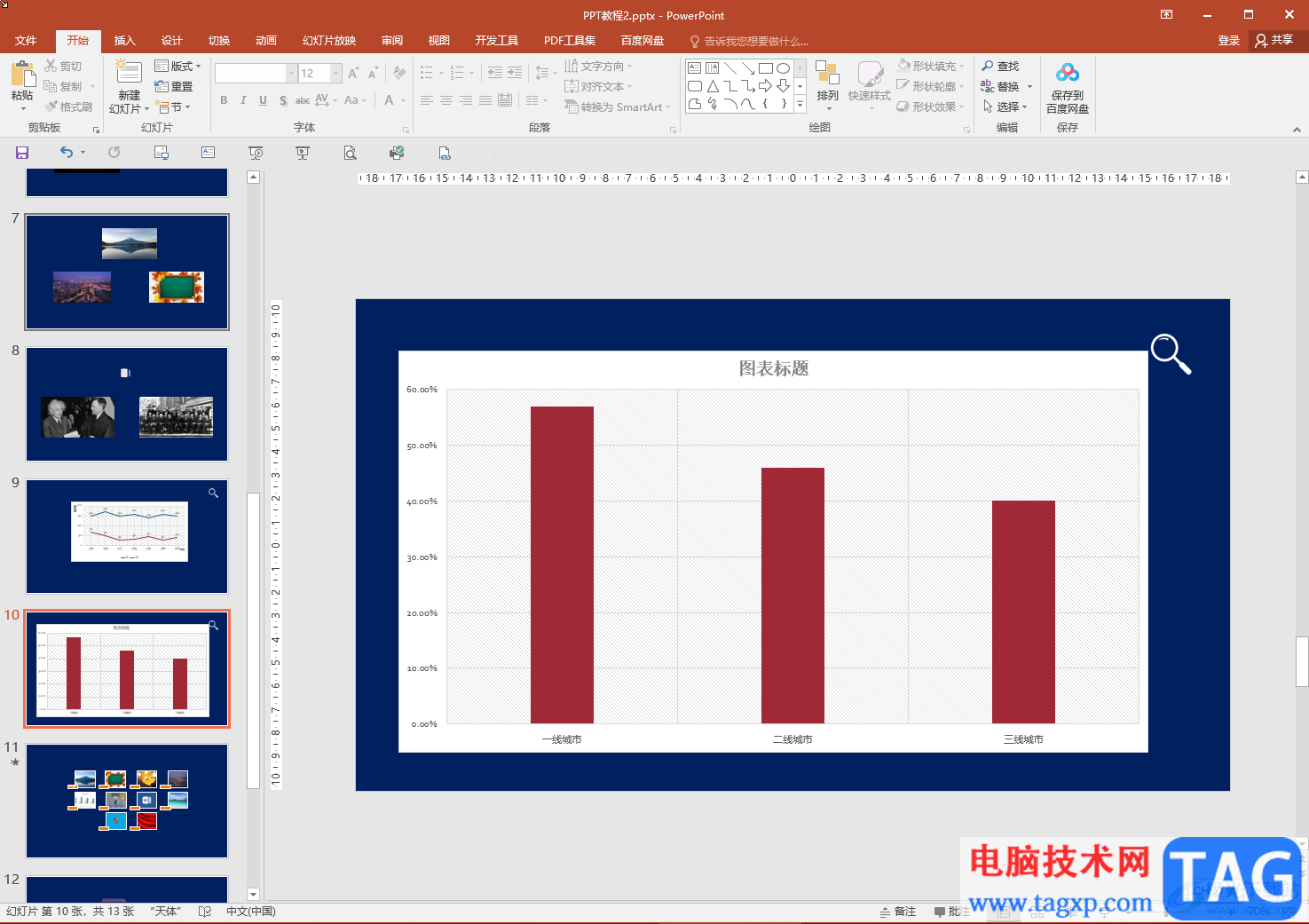Click Convert to SmartArt button
This screenshot has height=924, width=1309.
coord(617,107)
